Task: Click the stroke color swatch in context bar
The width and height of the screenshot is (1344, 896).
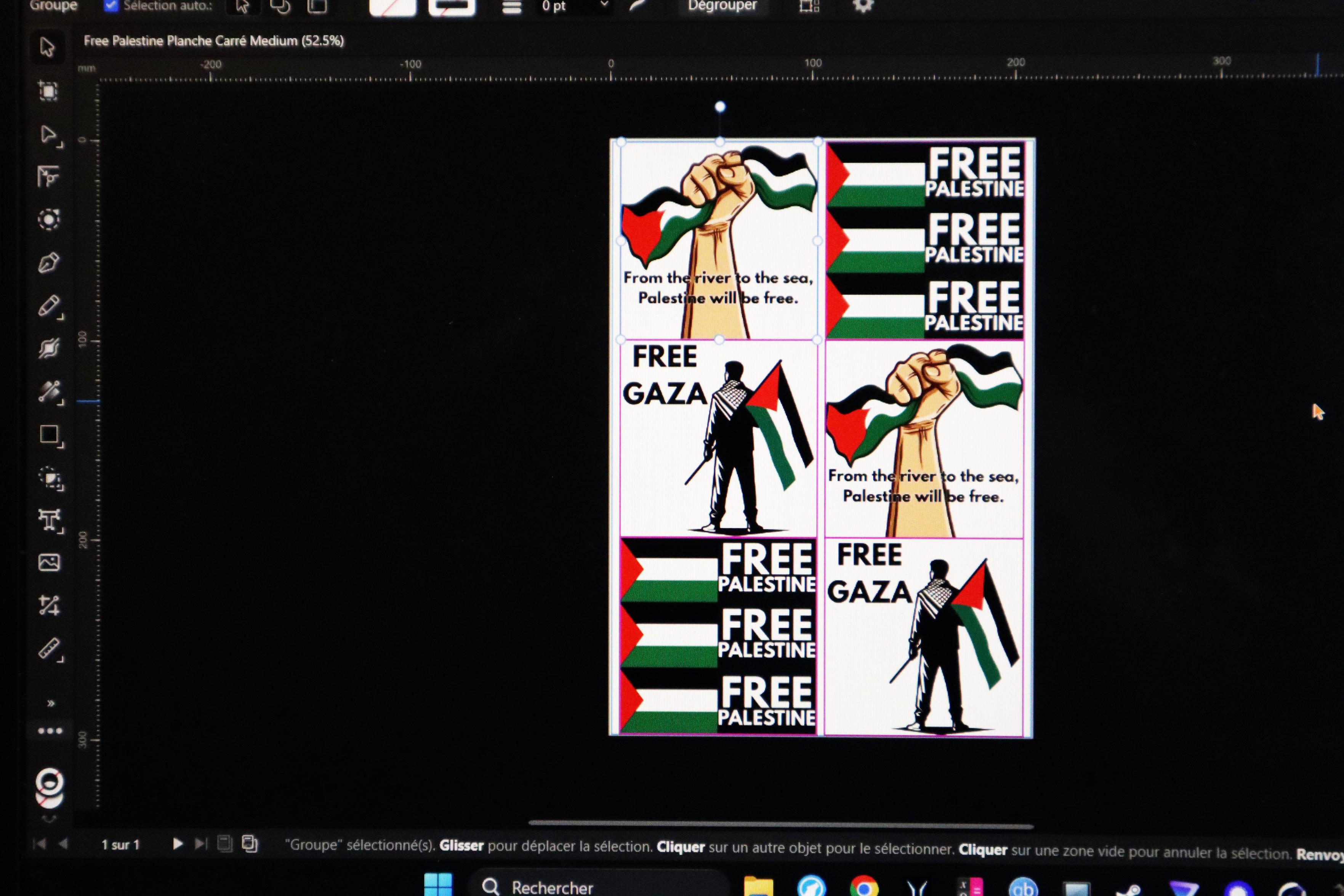Action: [452, 7]
